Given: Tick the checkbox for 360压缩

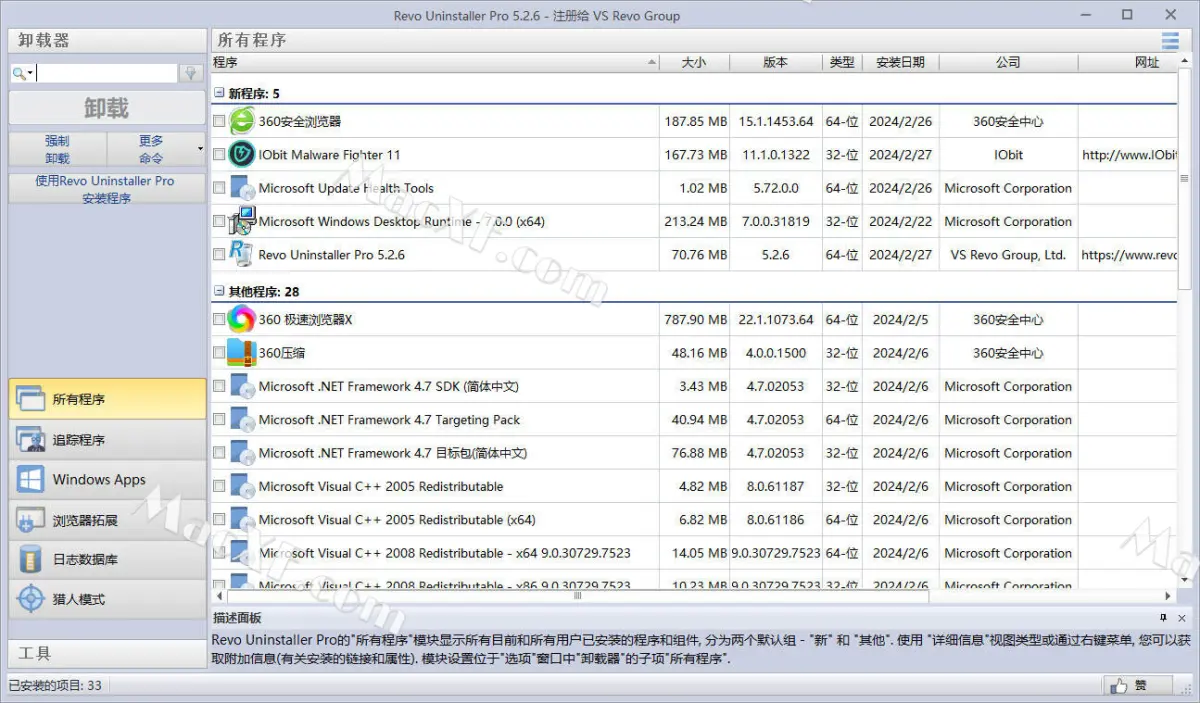Looking at the screenshot, I should [219, 353].
